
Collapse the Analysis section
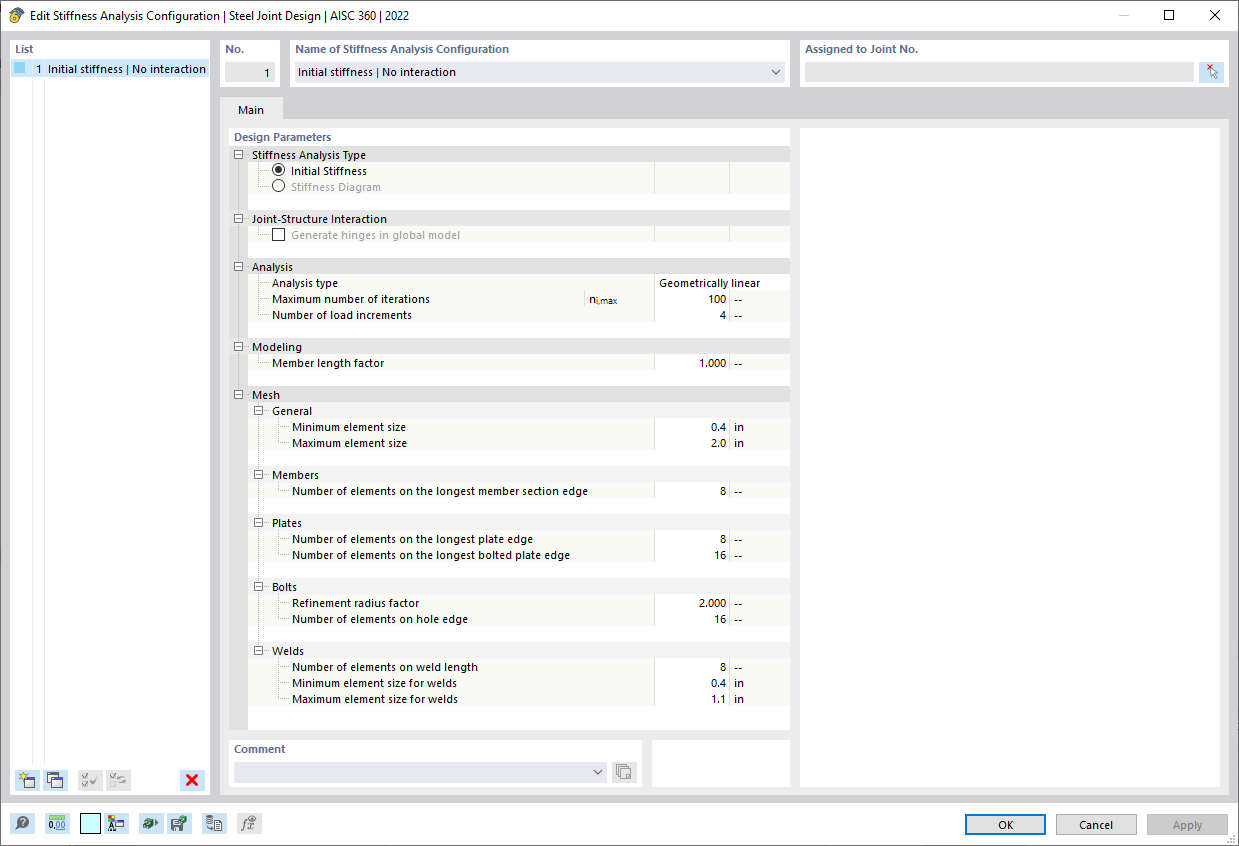pos(238,267)
